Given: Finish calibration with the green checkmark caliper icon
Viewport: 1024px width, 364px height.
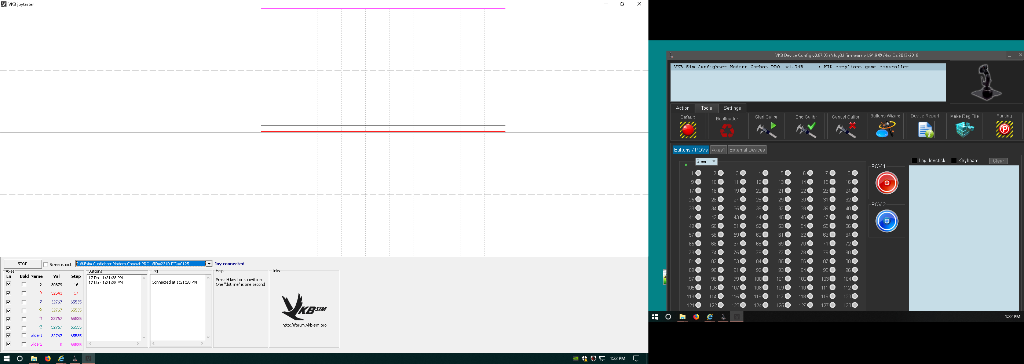Looking at the screenshot, I should [805, 130].
